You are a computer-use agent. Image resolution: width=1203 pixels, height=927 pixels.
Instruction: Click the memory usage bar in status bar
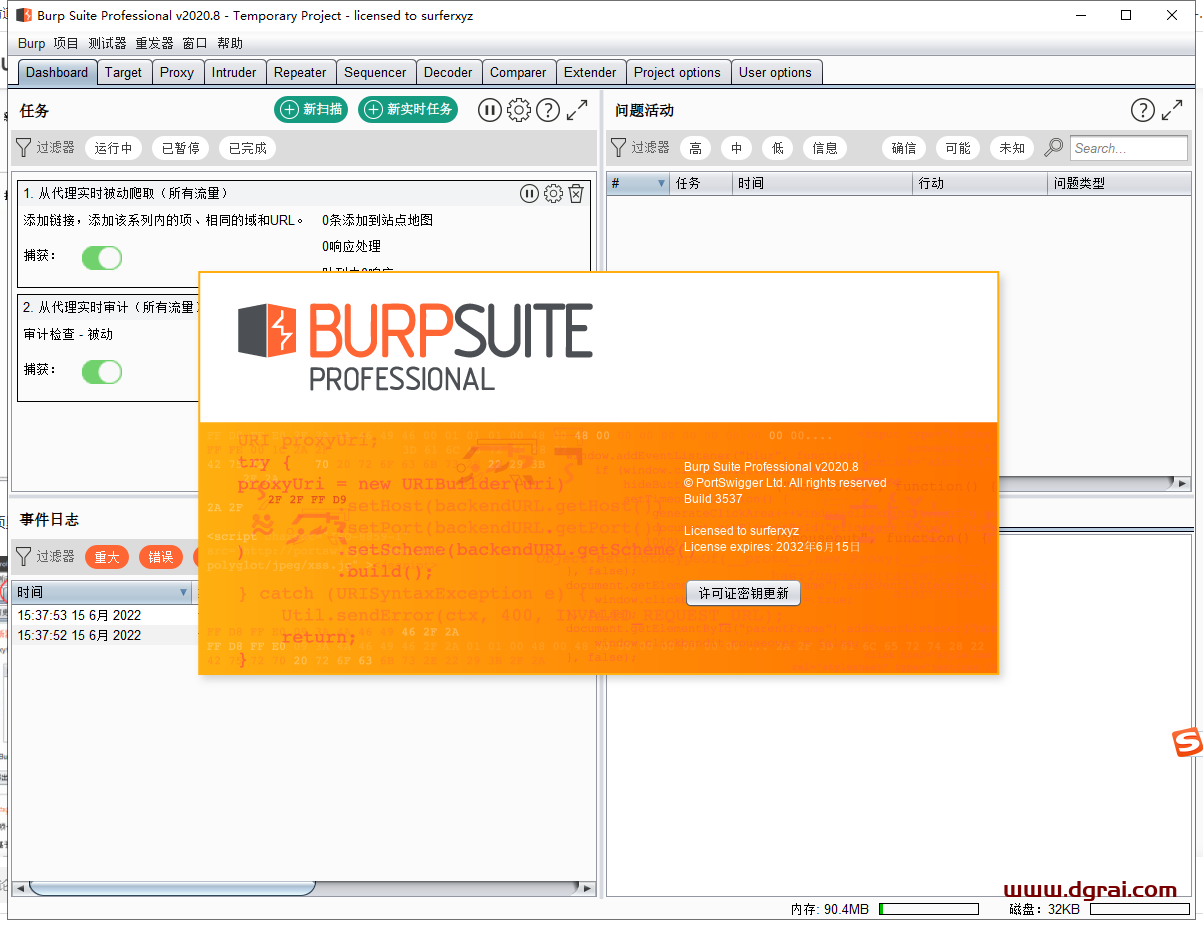pyautogui.click(x=929, y=909)
